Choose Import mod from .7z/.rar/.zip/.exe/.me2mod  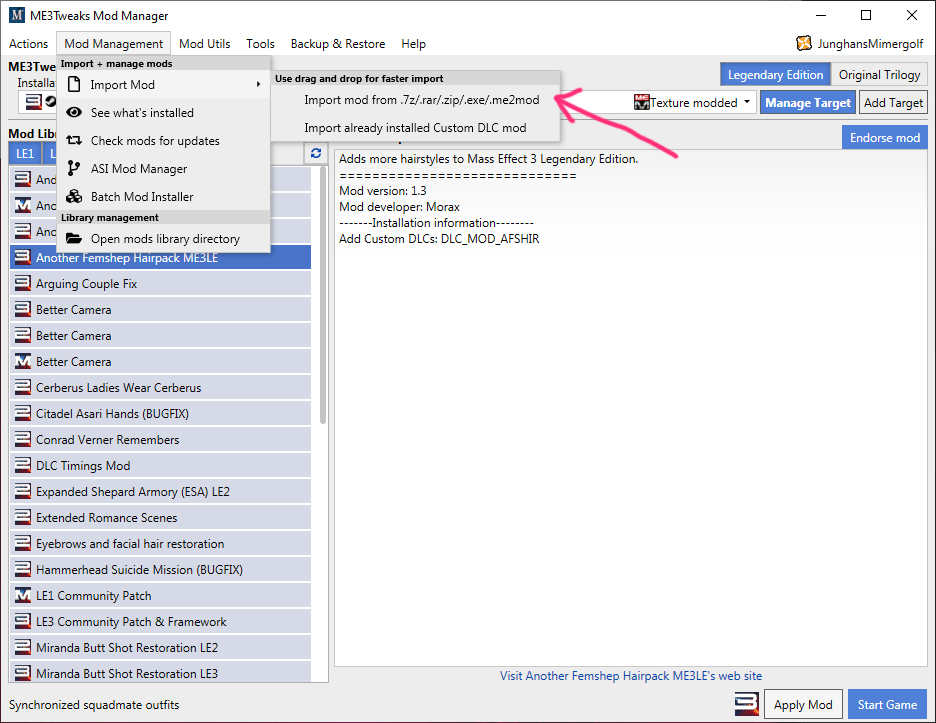point(415,100)
